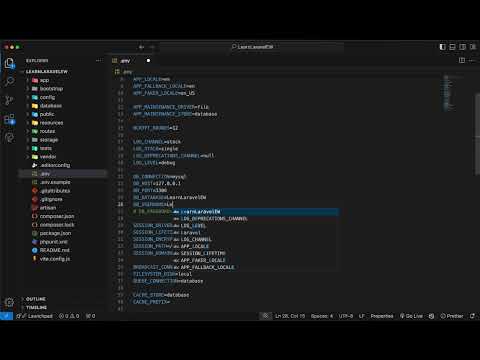Click status bar icon left of Ln 28

click(x=265, y=316)
